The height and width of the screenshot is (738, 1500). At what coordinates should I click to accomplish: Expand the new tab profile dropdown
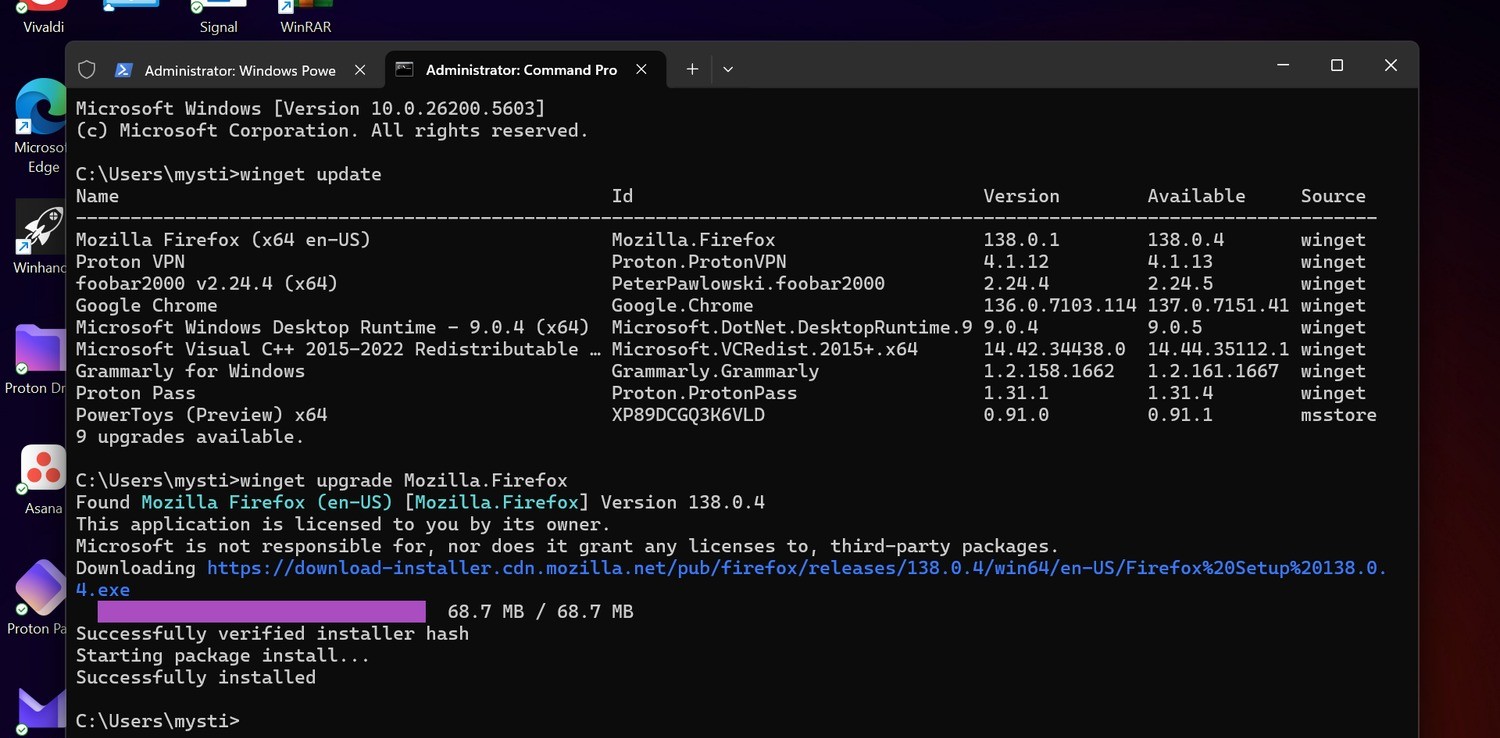728,69
